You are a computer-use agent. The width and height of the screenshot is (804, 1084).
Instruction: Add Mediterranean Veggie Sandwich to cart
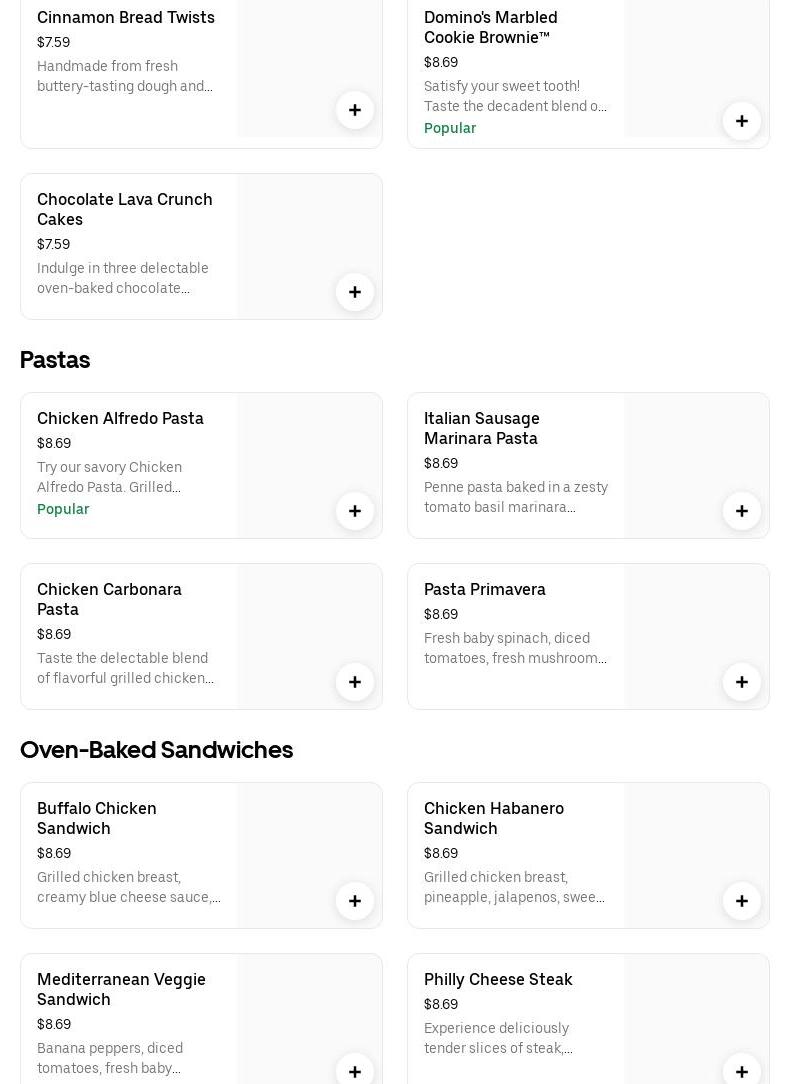point(355,1071)
